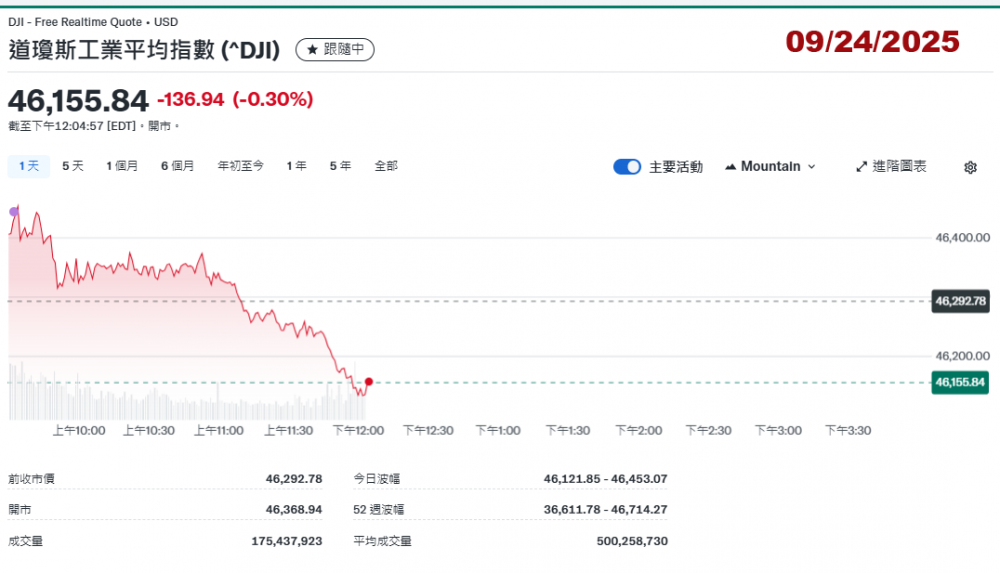The image size is (1000, 573).
Task: Click the 52 週波幅 range value
Action: point(605,510)
